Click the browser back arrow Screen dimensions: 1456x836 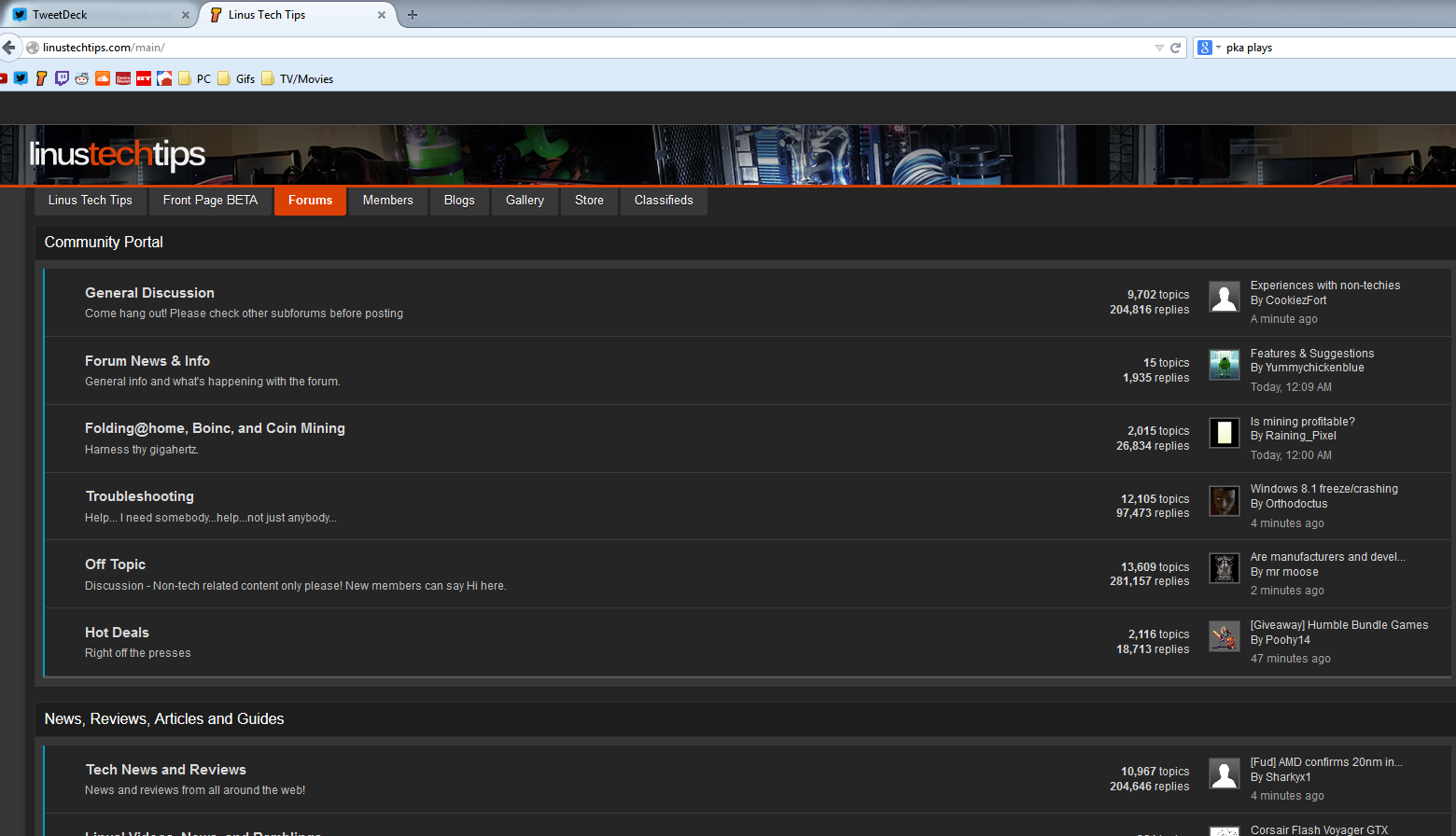tap(8, 48)
